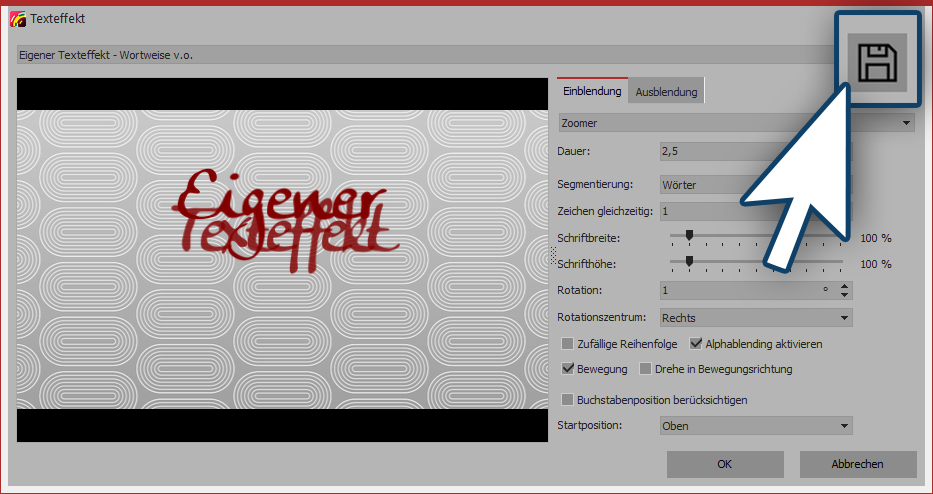Enable Drehe in Bewegungsrichtung option
Screen dimensions: 933x494
[645, 369]
